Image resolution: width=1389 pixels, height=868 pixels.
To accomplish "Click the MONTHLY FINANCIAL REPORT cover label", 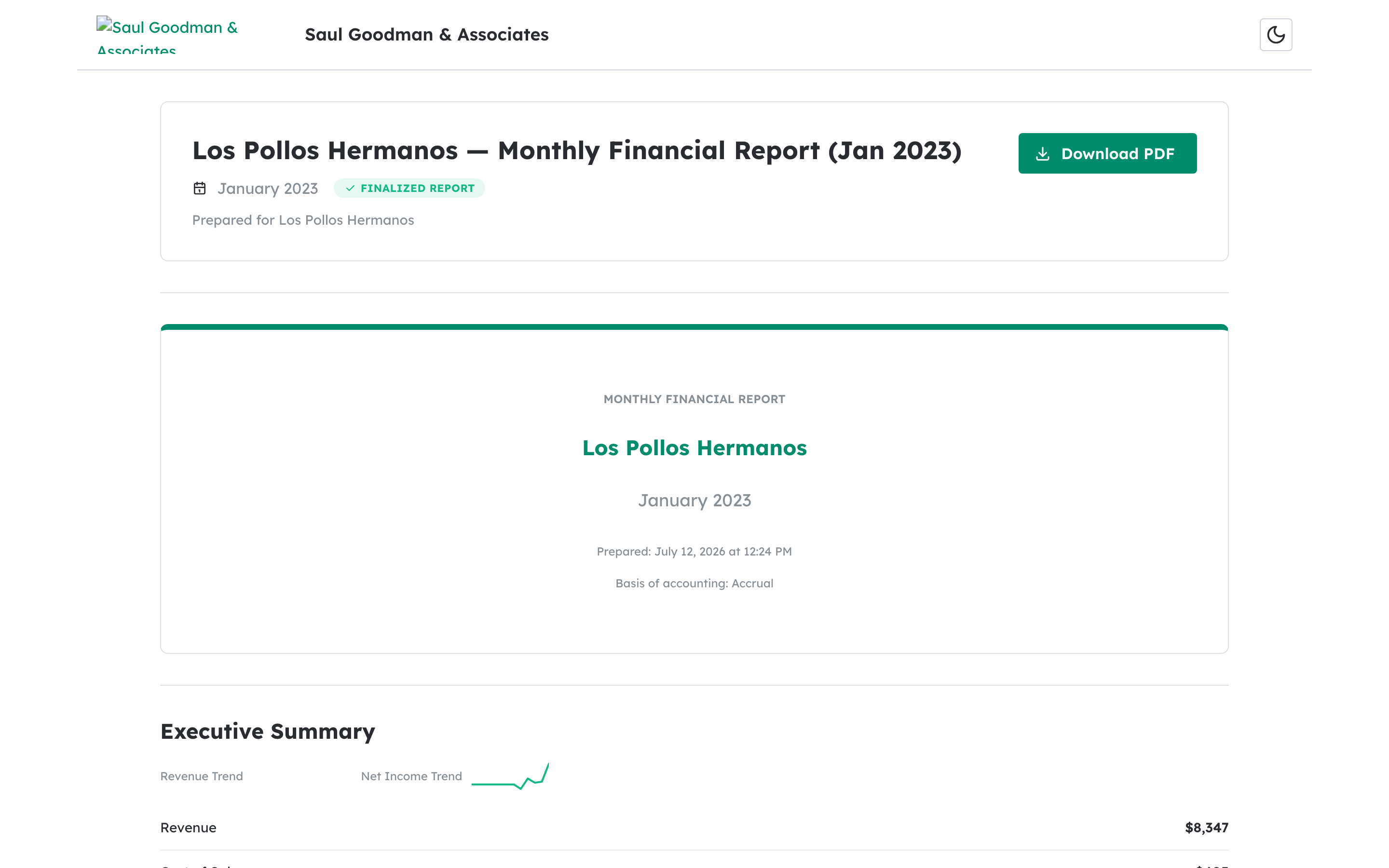I will pos(694,399).
